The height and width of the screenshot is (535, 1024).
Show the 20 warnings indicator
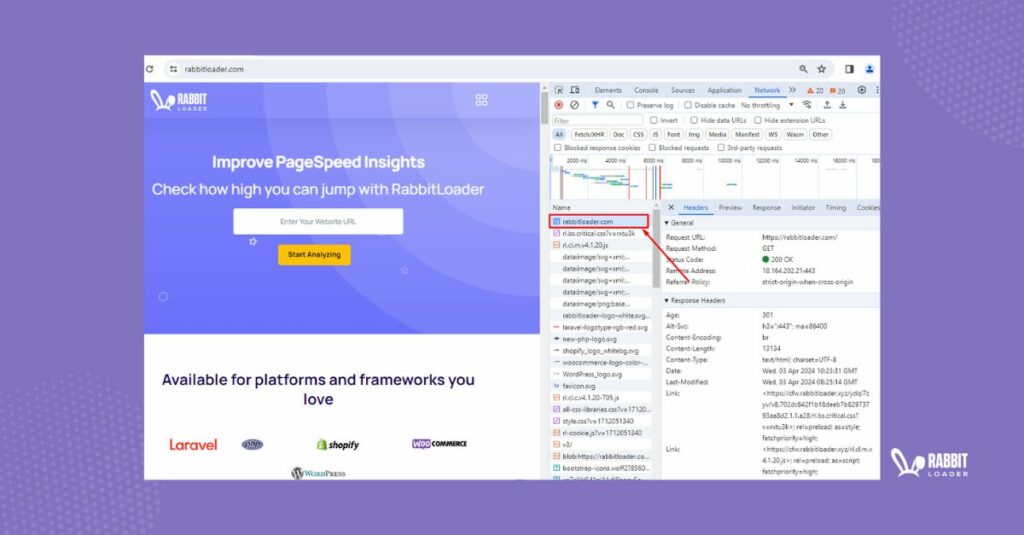point(815,91)
